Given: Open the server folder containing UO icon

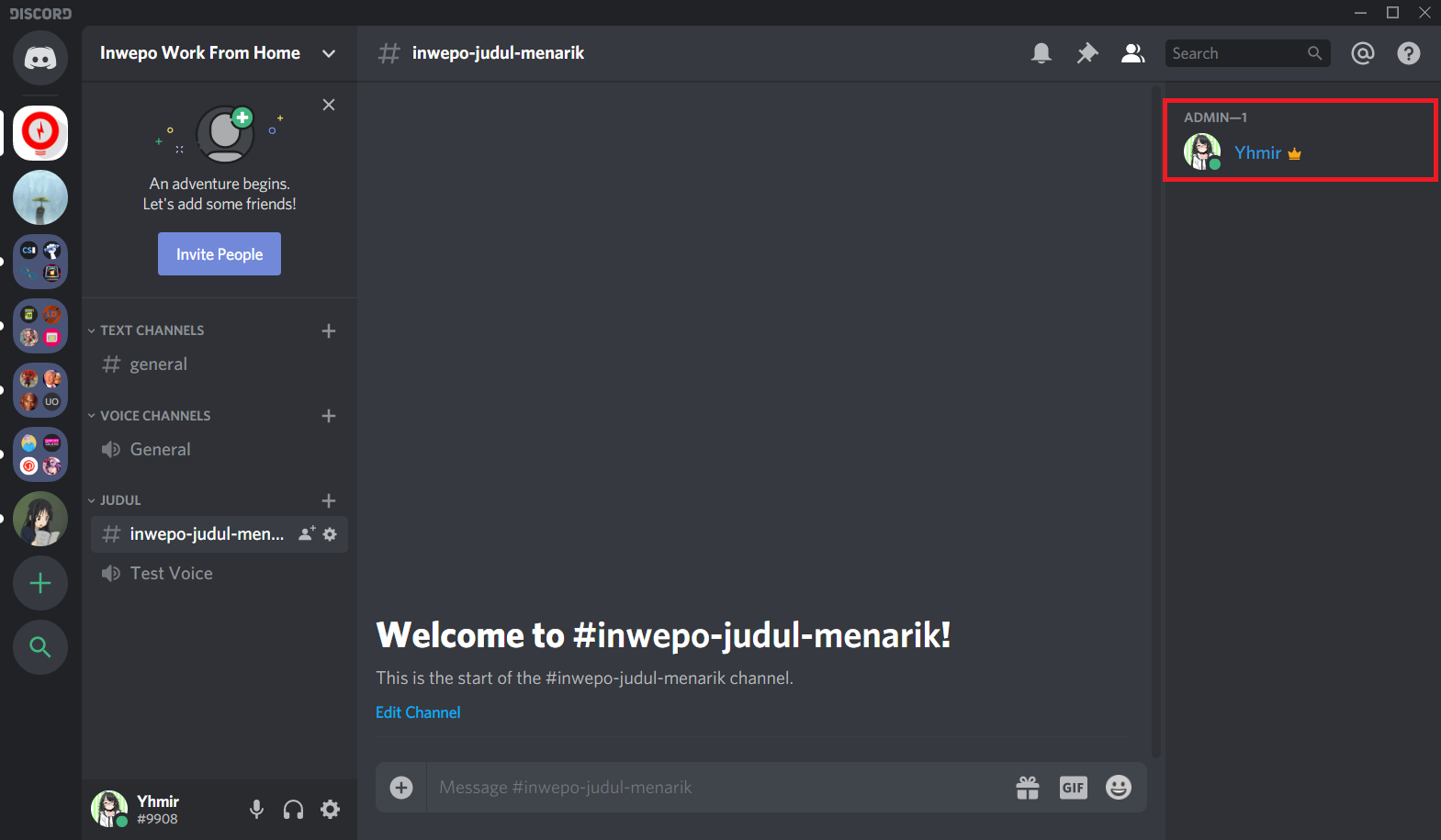Looking at the screenshot, I should click(x=40, y=390).
